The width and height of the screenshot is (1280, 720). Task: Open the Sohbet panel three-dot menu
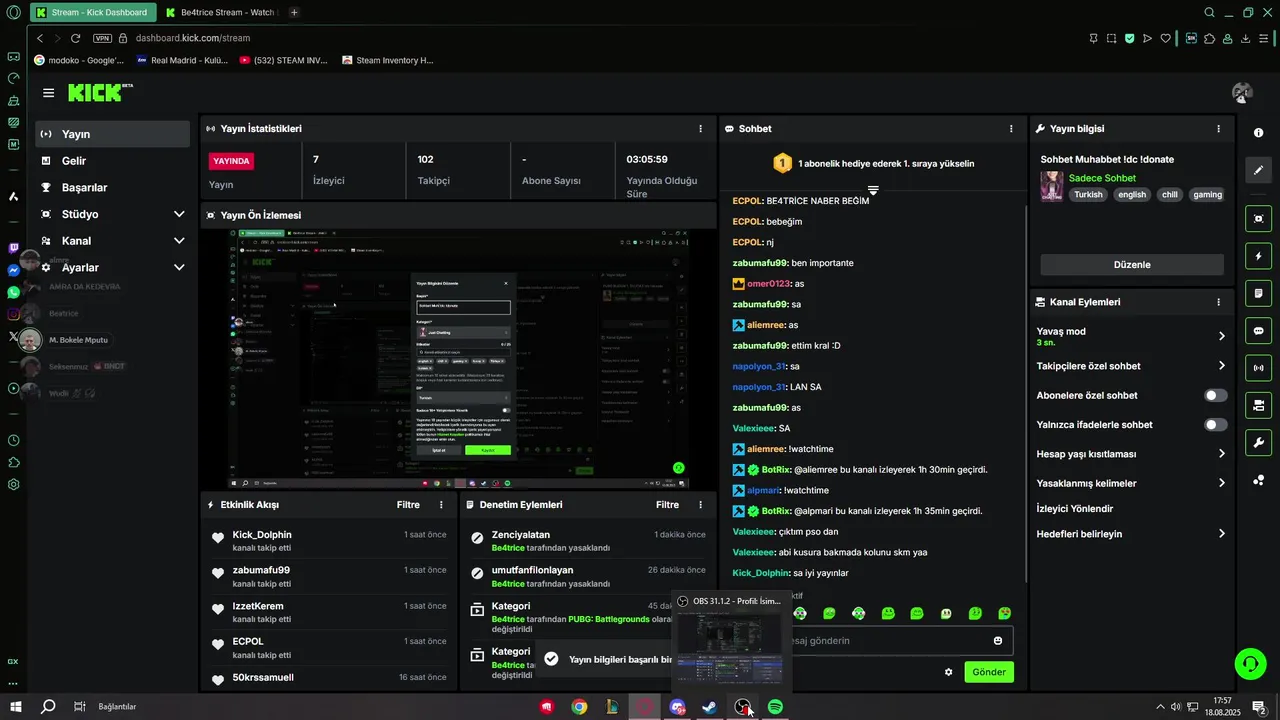click(1011, 128)
